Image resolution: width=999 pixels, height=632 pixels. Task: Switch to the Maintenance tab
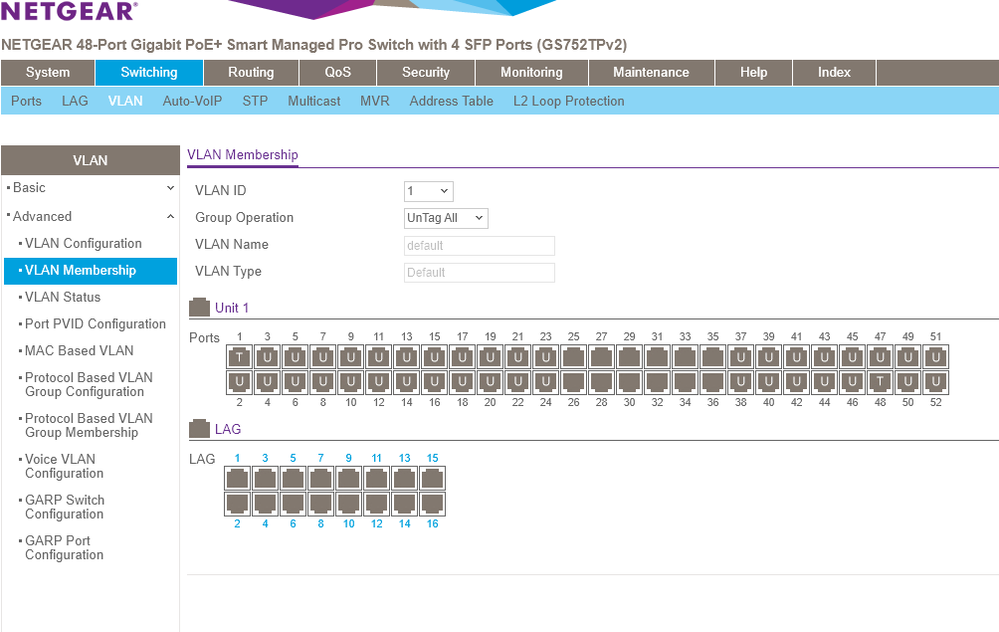coord(651,73)
